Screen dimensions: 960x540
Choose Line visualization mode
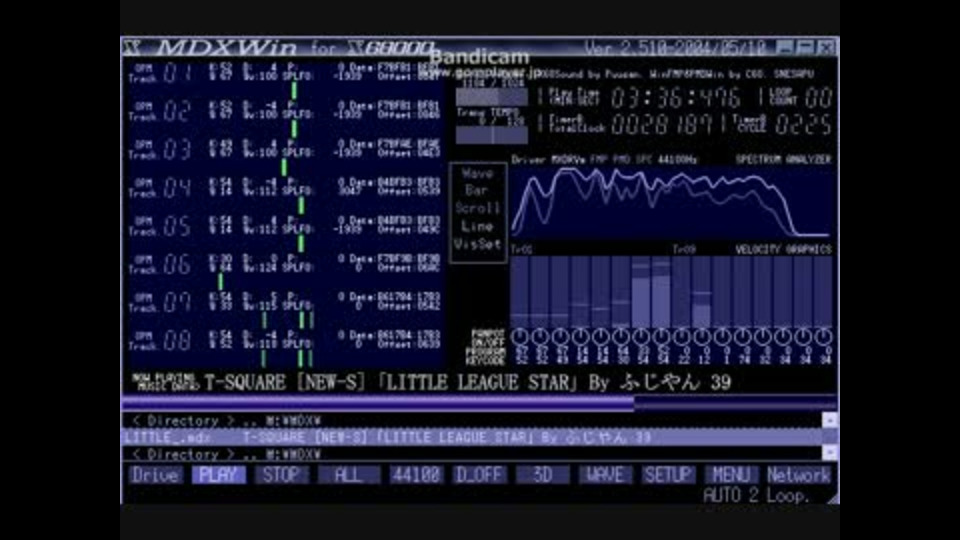[478, 227]
